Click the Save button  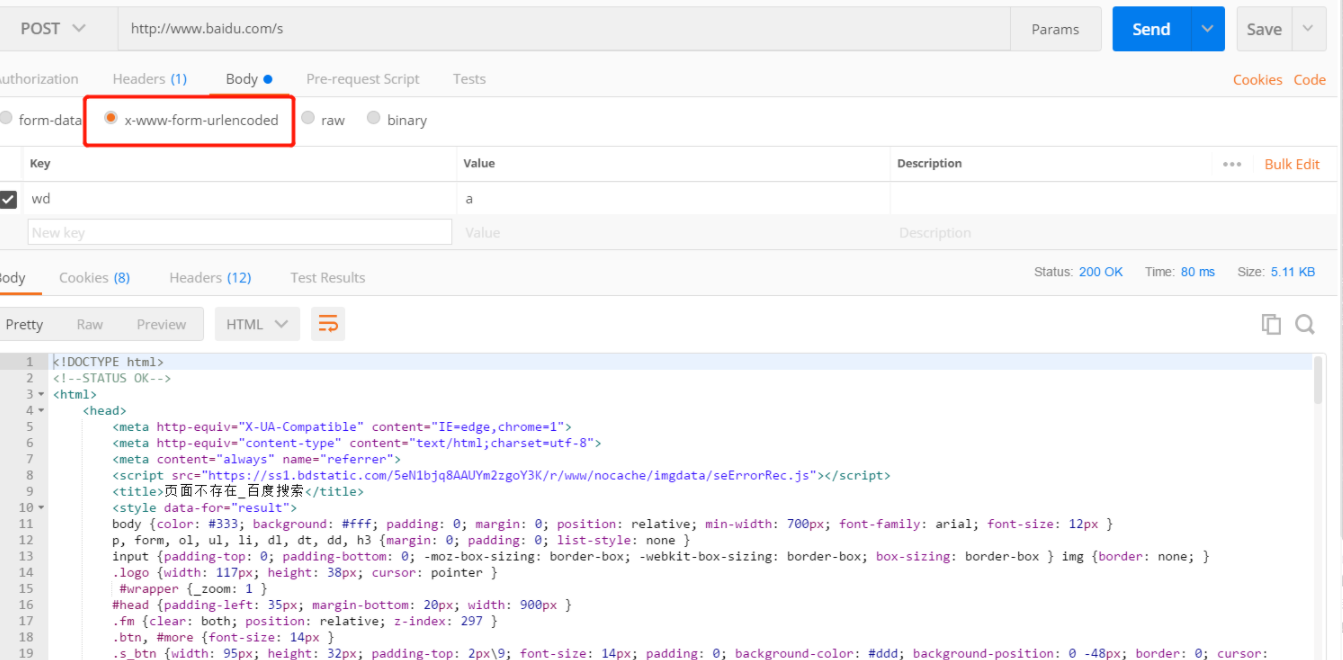coord(1264,29)
